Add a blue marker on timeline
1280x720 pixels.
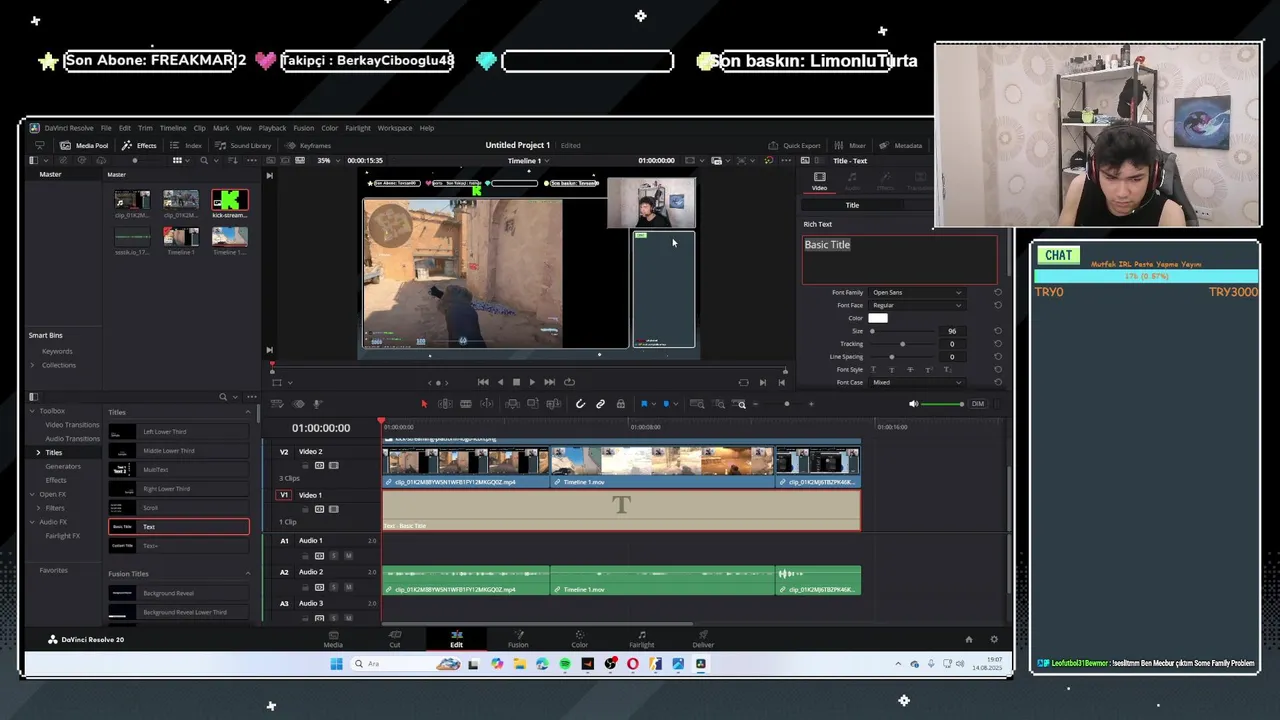tap(666, 404)
